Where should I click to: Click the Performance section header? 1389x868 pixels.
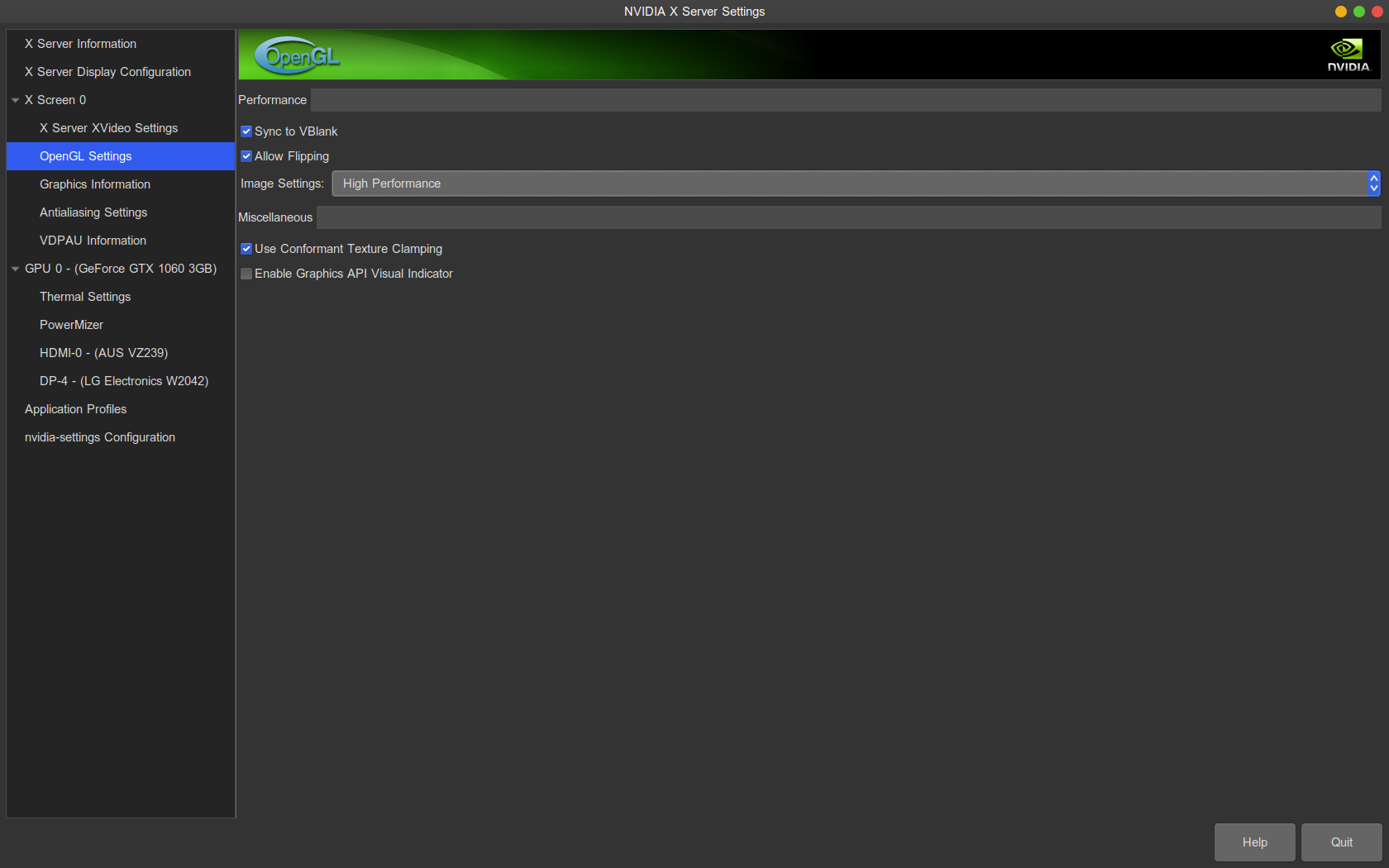pos(272,100)
